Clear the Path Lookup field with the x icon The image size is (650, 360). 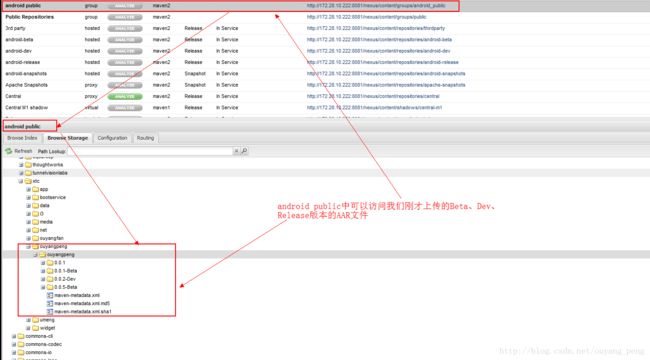[x=236, y=151]
